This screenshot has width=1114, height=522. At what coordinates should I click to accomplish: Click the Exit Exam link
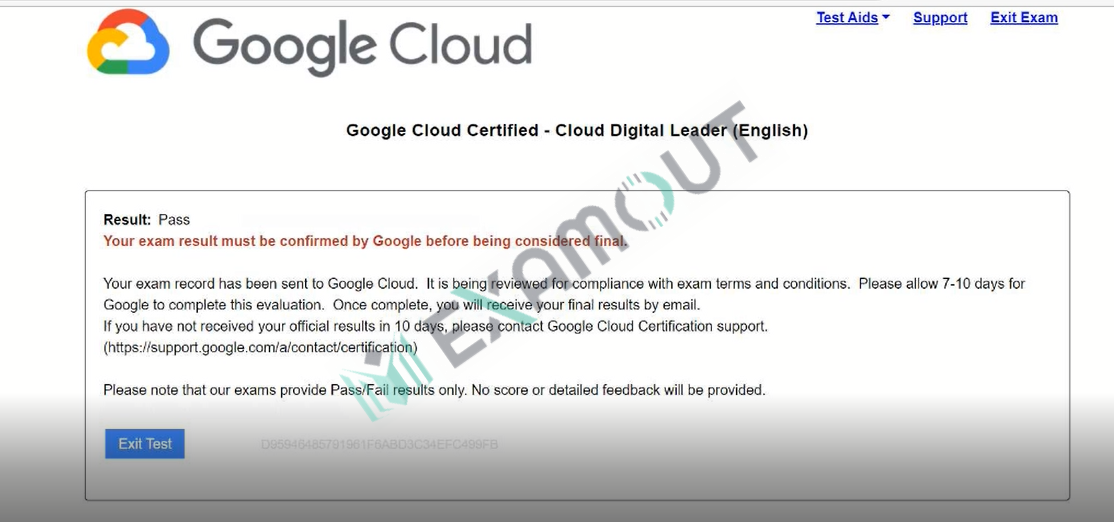1024,18
